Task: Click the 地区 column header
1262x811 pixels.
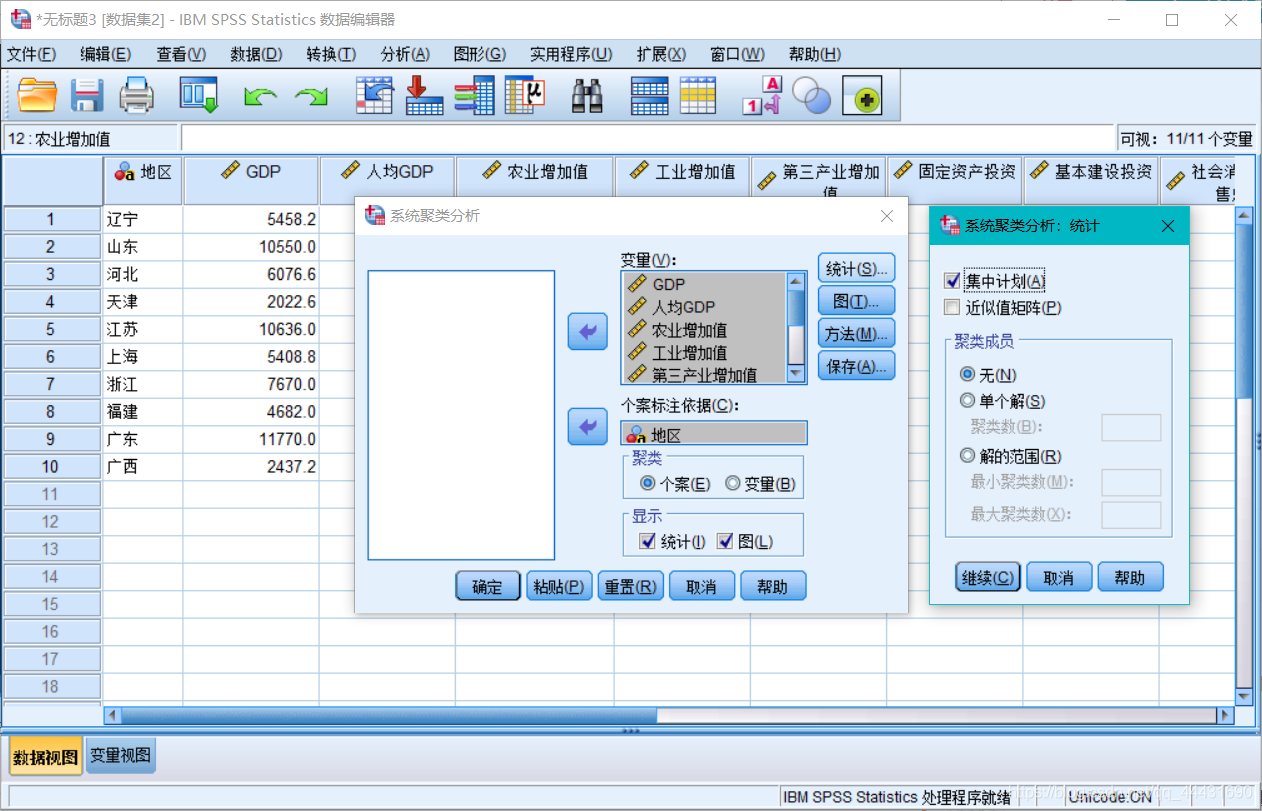Action: (x=143, y=180)
